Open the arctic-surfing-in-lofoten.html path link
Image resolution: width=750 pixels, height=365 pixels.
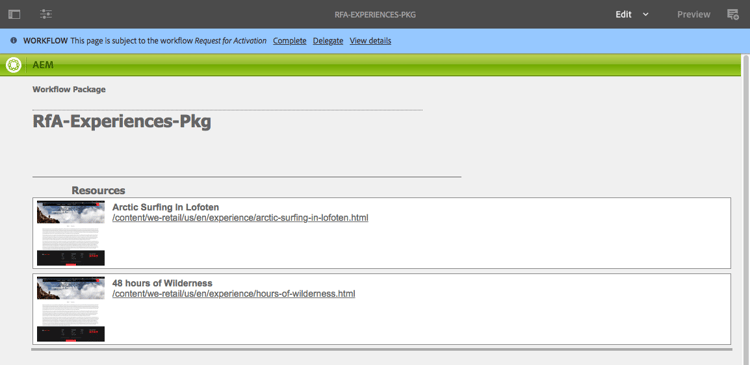coord(240,218)
